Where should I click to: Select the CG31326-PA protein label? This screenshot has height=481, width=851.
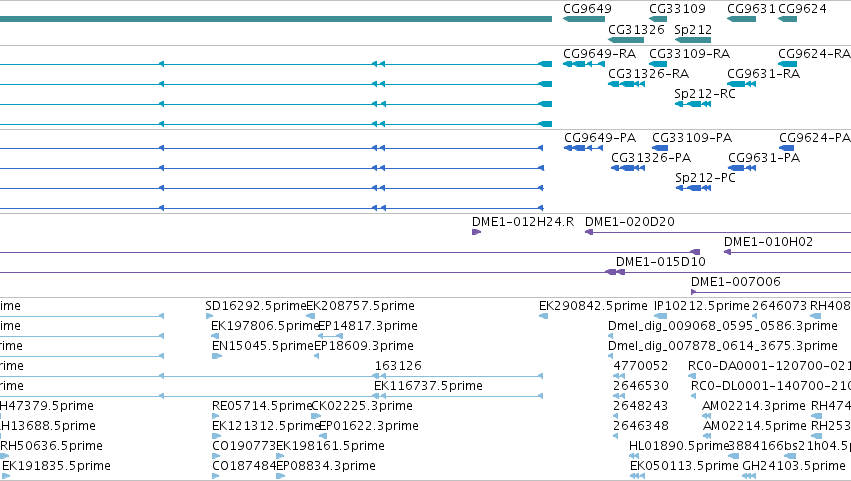(x=651, y=158)
